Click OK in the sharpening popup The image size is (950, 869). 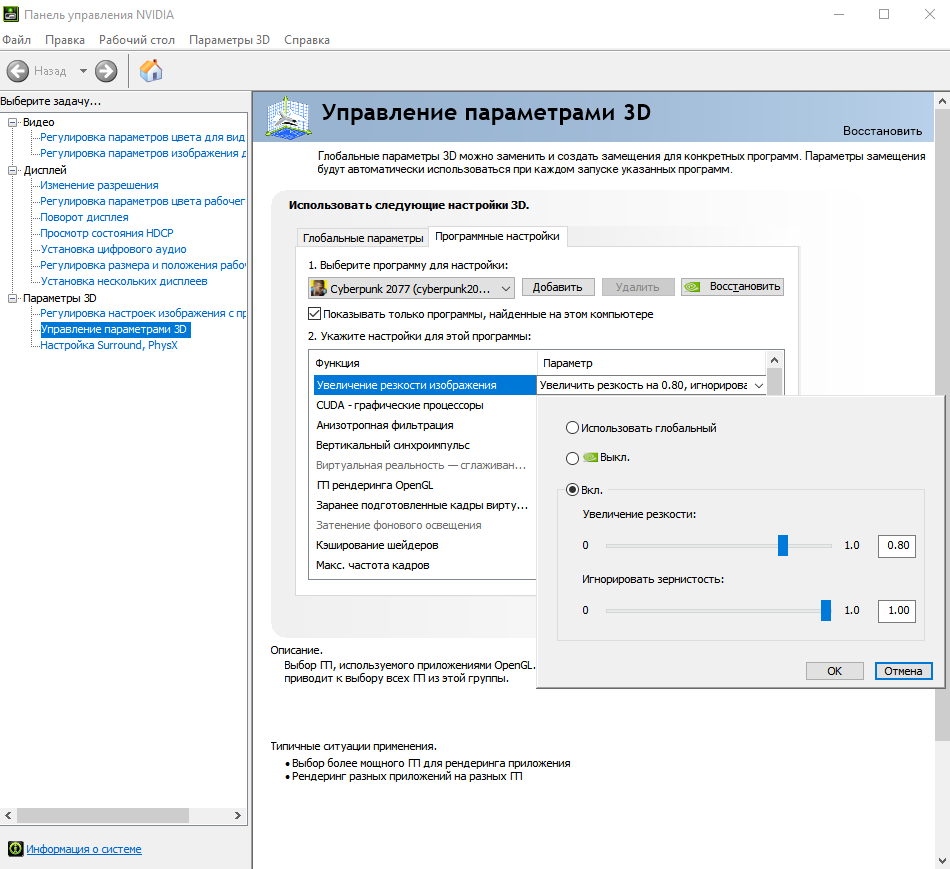point(834,671)
